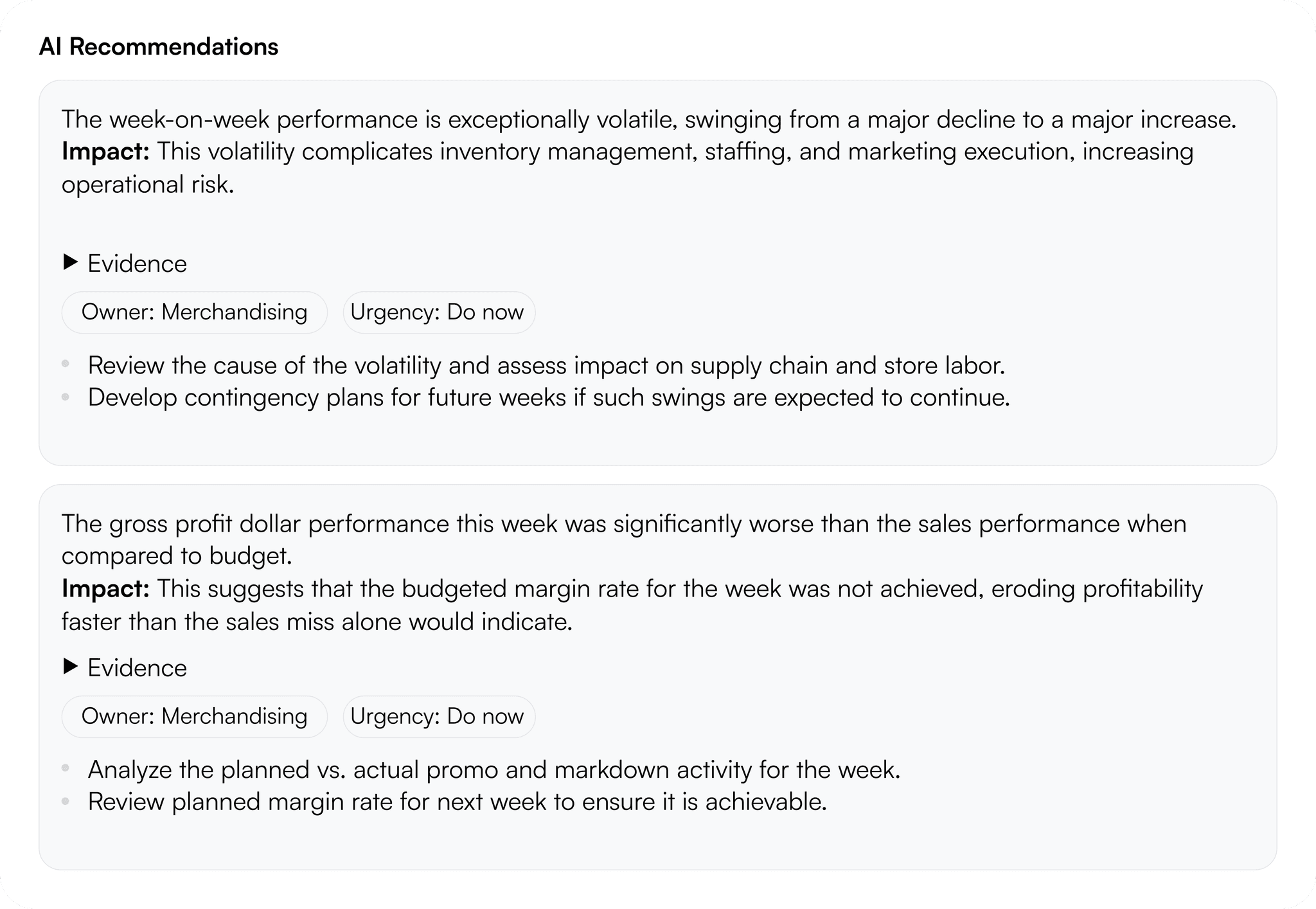The height and width of the screenshot is (909, 1316).
Task: Select the 'Develop contingency plans' action item
Action: [x=549, y=397]
